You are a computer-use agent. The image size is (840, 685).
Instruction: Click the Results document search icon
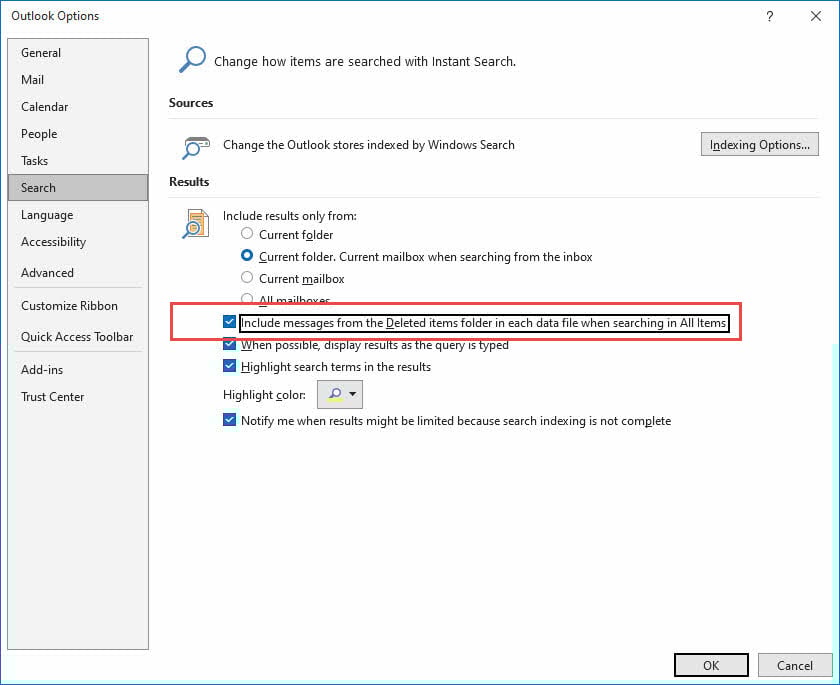coord(196,223)
